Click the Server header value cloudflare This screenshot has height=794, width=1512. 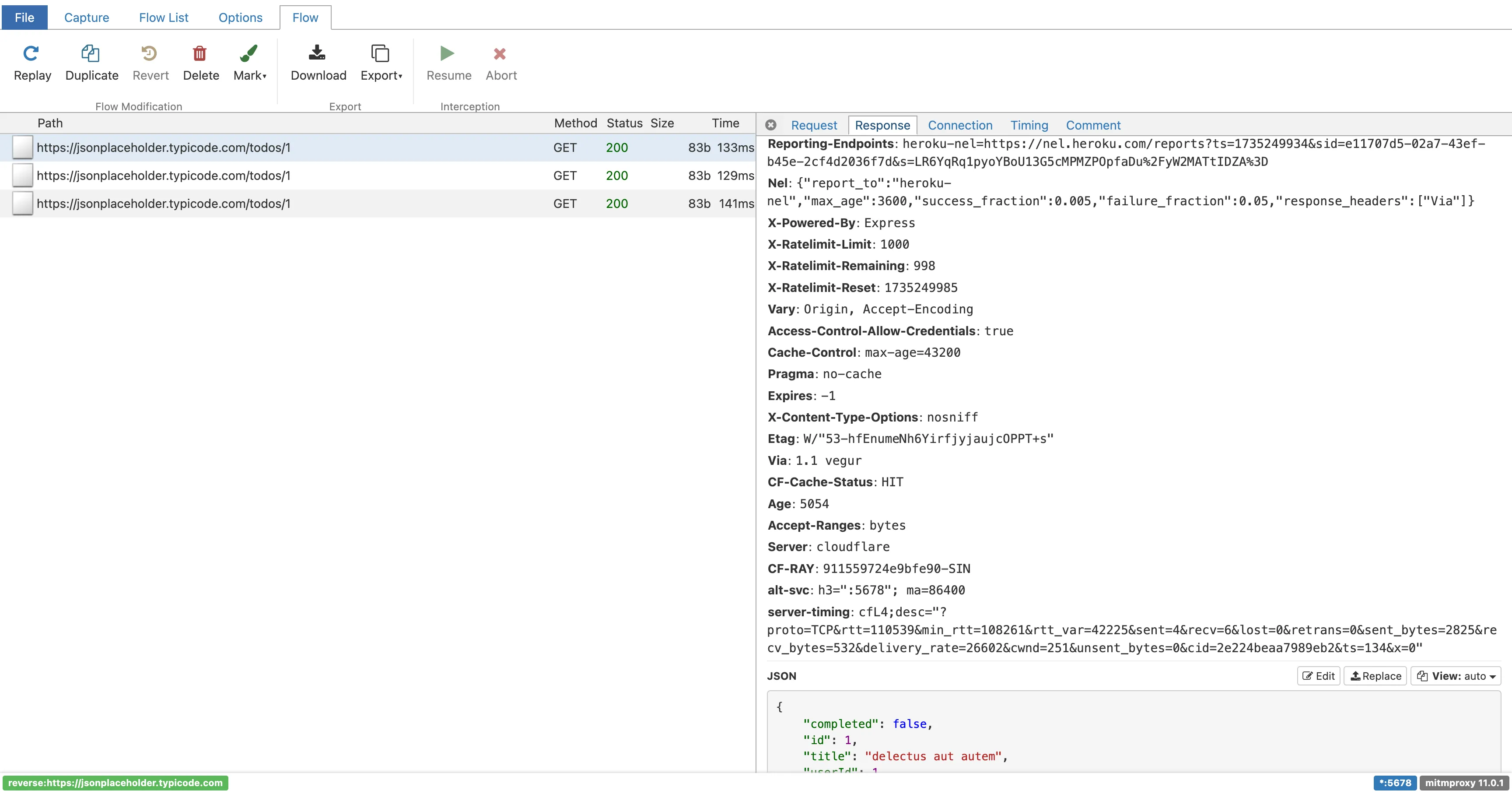[x=853, y=547]
